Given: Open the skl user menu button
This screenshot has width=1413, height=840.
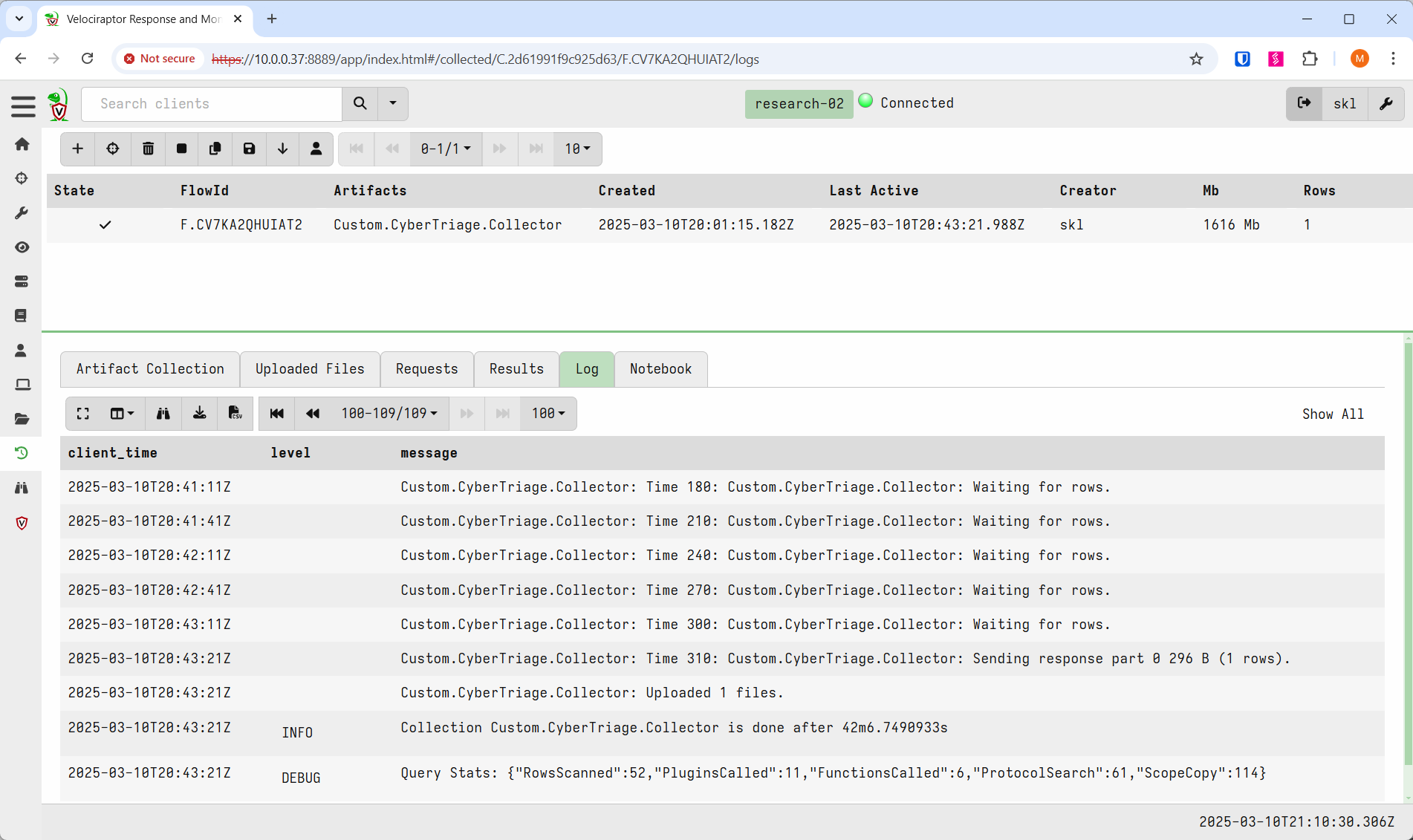Looking at the screenshot, I should click(x=1345, y=103).
